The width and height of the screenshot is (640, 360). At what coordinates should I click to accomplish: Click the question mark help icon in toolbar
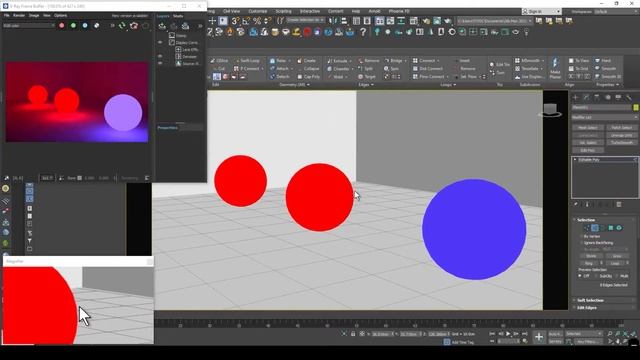coord(363,32)
